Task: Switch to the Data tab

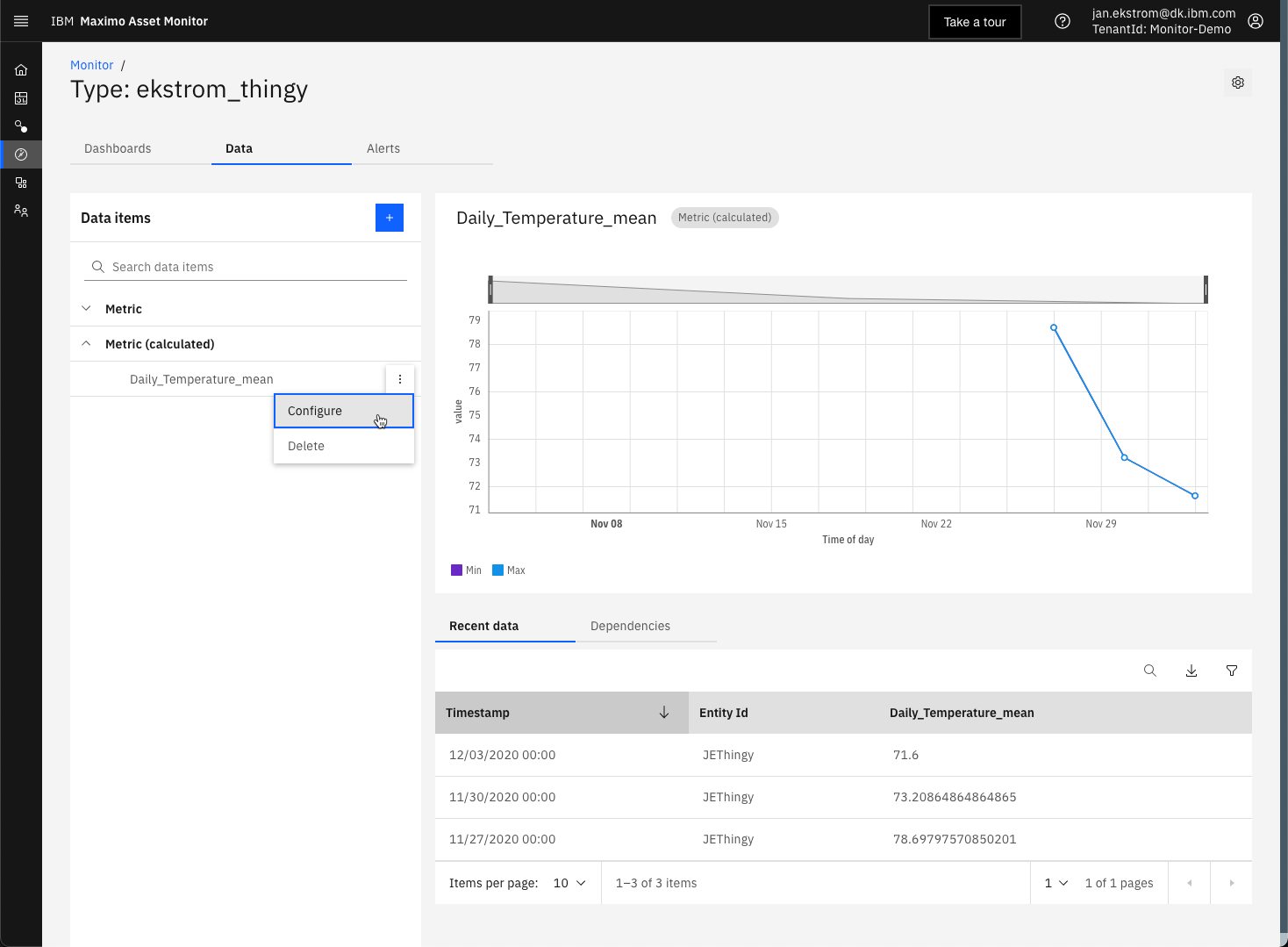Action: point(282,148)
